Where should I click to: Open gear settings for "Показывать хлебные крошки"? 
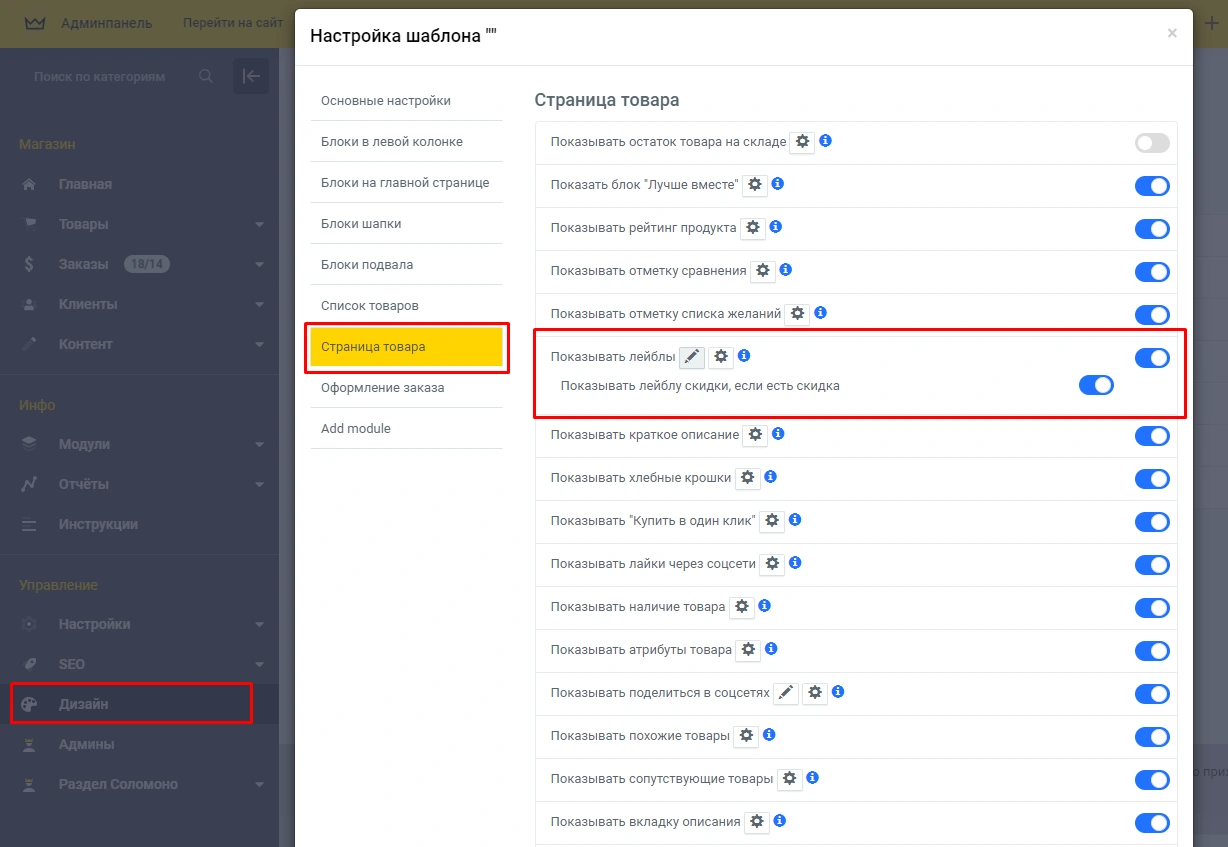[x=748, y=478]
